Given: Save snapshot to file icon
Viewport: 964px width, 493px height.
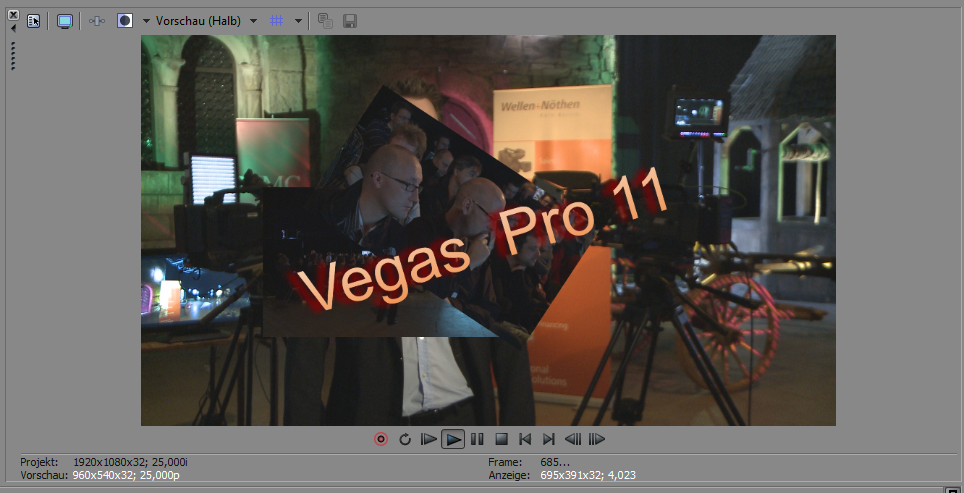Looking at the screenshot, I should point(350,20).
